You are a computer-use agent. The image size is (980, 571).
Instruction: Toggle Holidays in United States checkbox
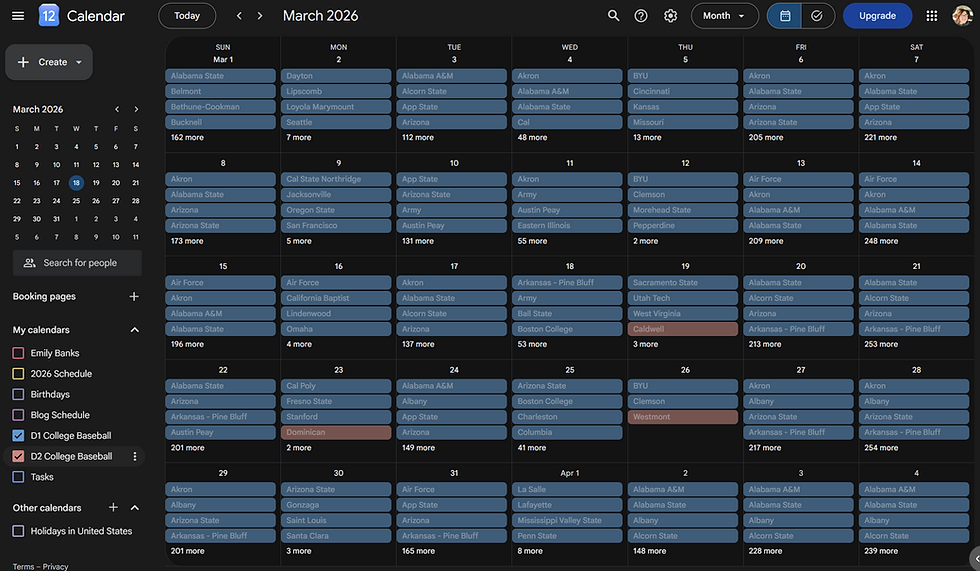pos(18,531)
